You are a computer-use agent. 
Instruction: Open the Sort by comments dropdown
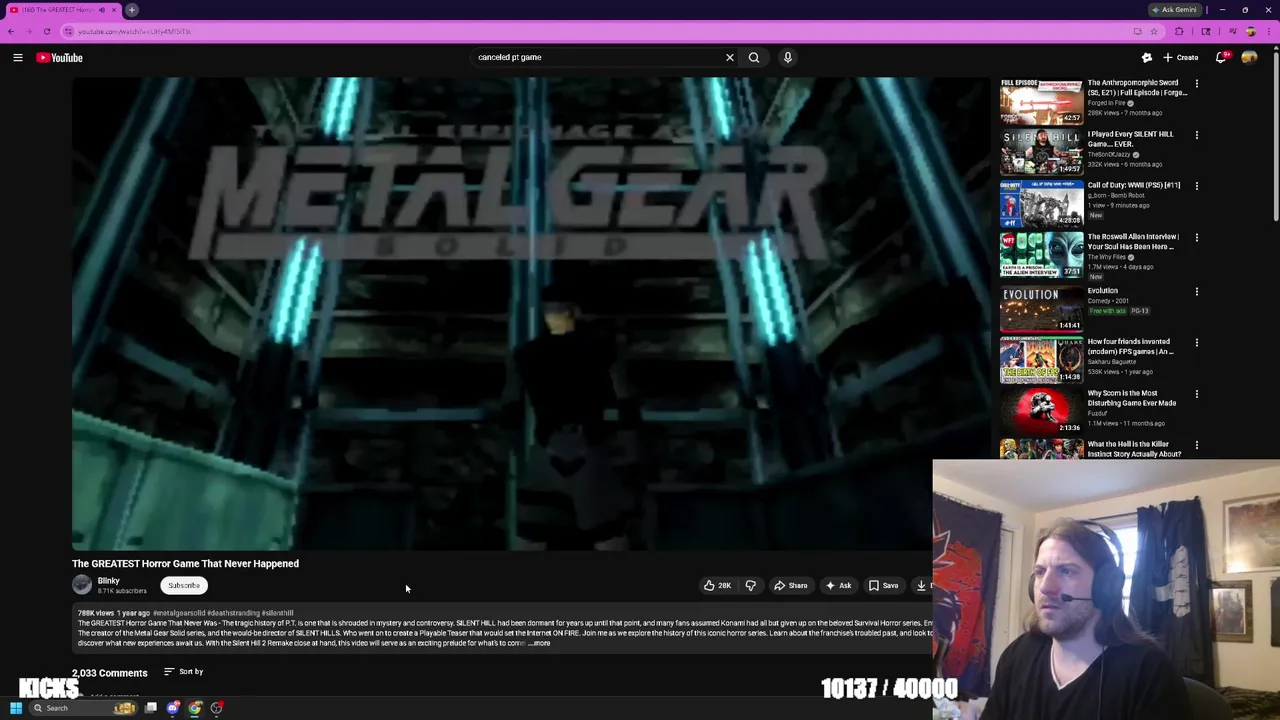click(184, 672)
